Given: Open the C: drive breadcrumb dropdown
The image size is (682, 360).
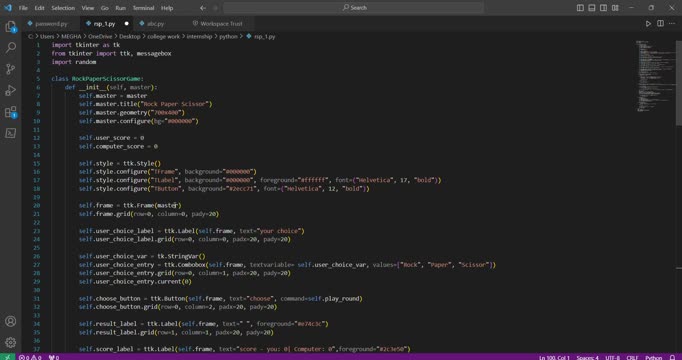Looking at the screenshot, I should click(x=30, y=37).
